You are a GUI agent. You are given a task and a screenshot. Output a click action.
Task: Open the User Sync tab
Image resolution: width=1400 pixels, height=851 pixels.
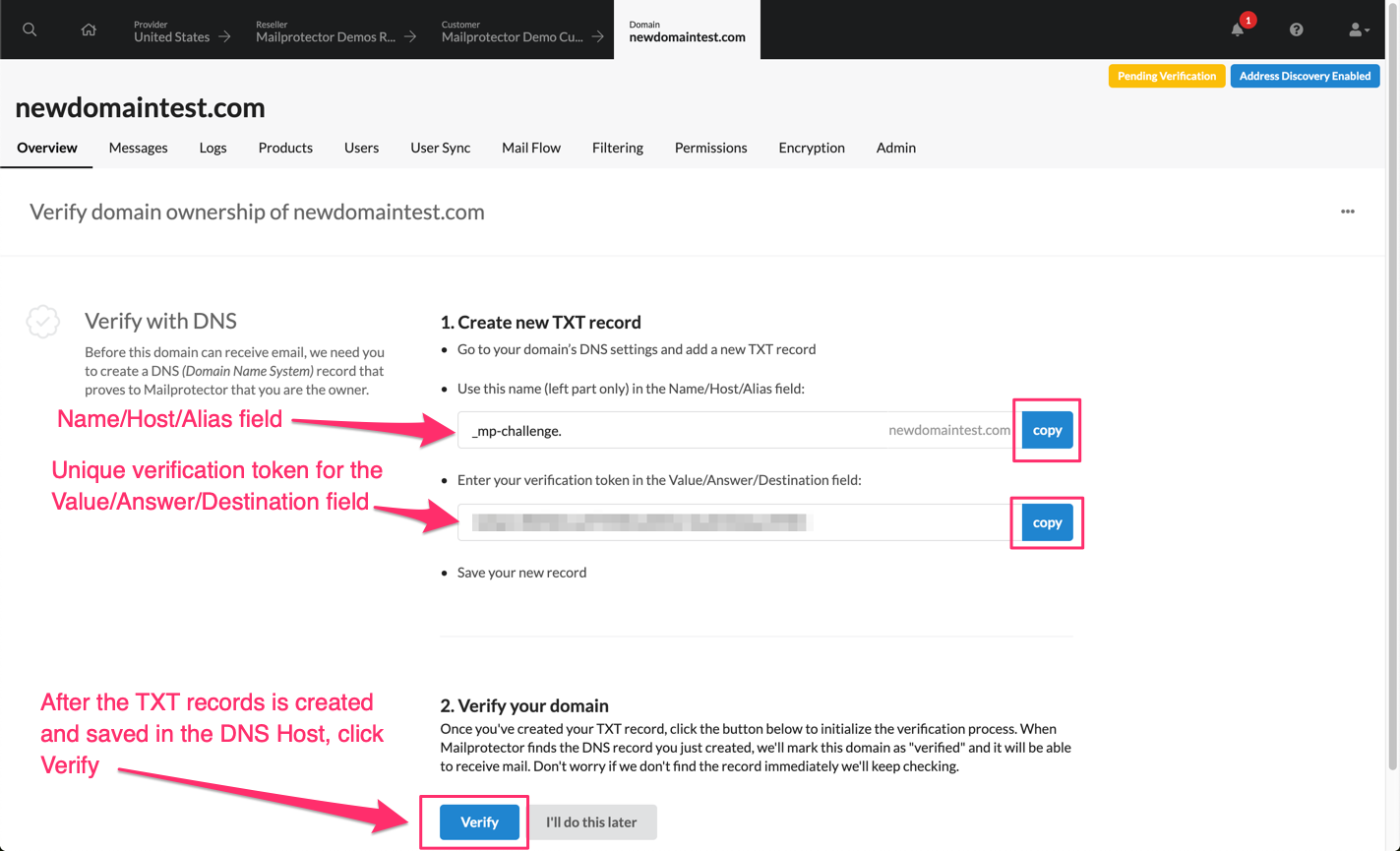click(x=440, y=148)
